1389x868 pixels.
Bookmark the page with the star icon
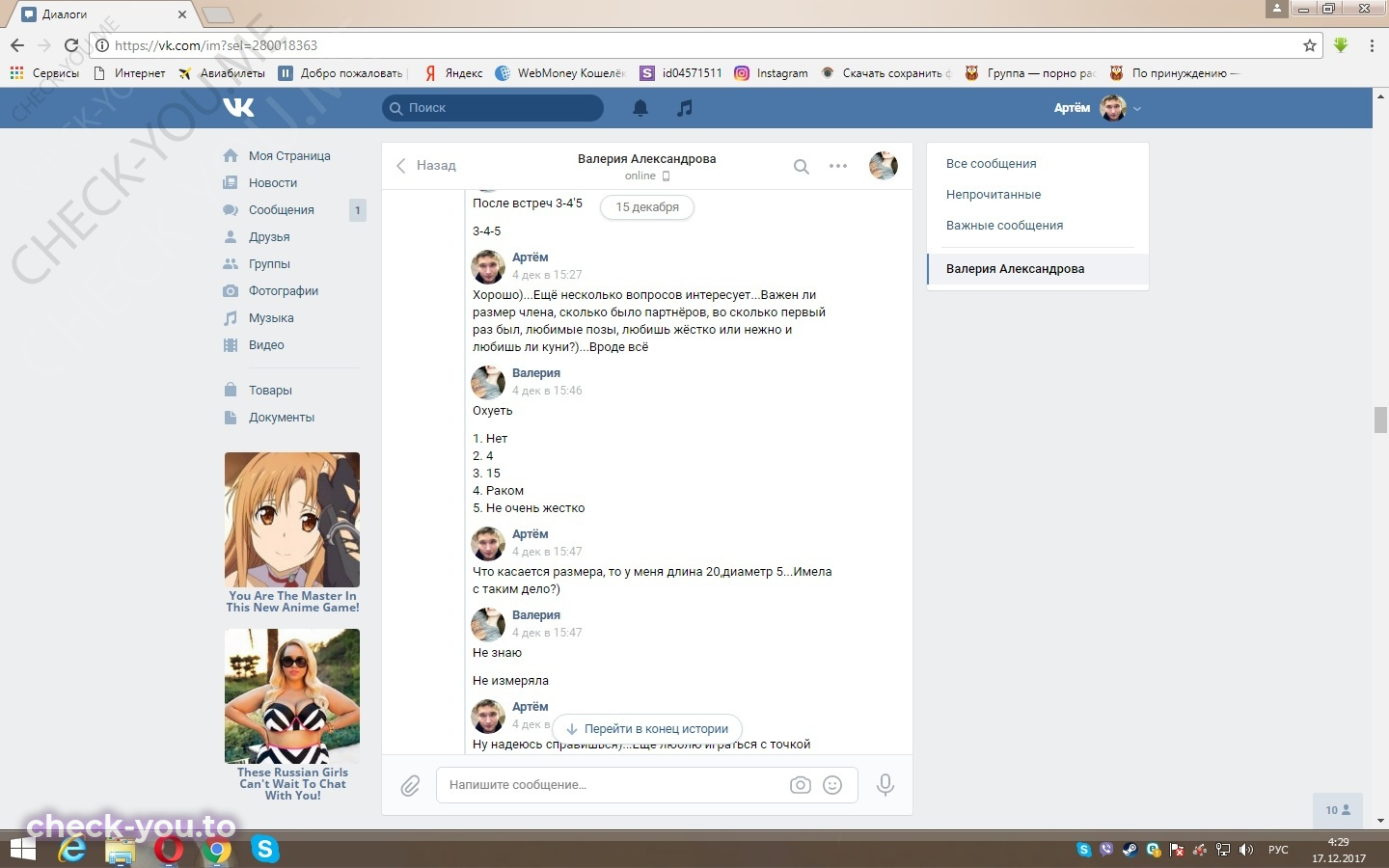click(1310, 45)
